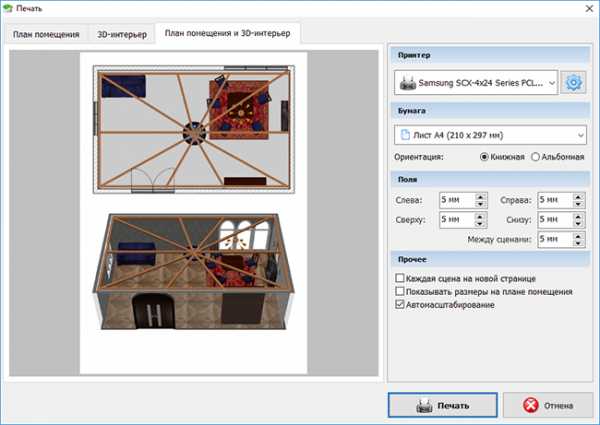Screen dimensions: 600x425
Task: Click the Отмена button
Action: (547, 406)
